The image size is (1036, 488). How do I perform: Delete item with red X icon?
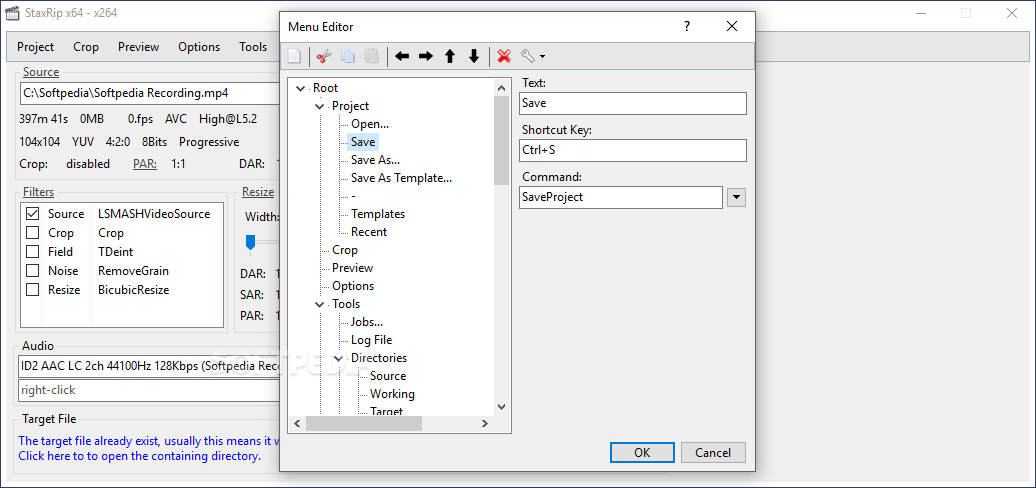coord(504,56)
